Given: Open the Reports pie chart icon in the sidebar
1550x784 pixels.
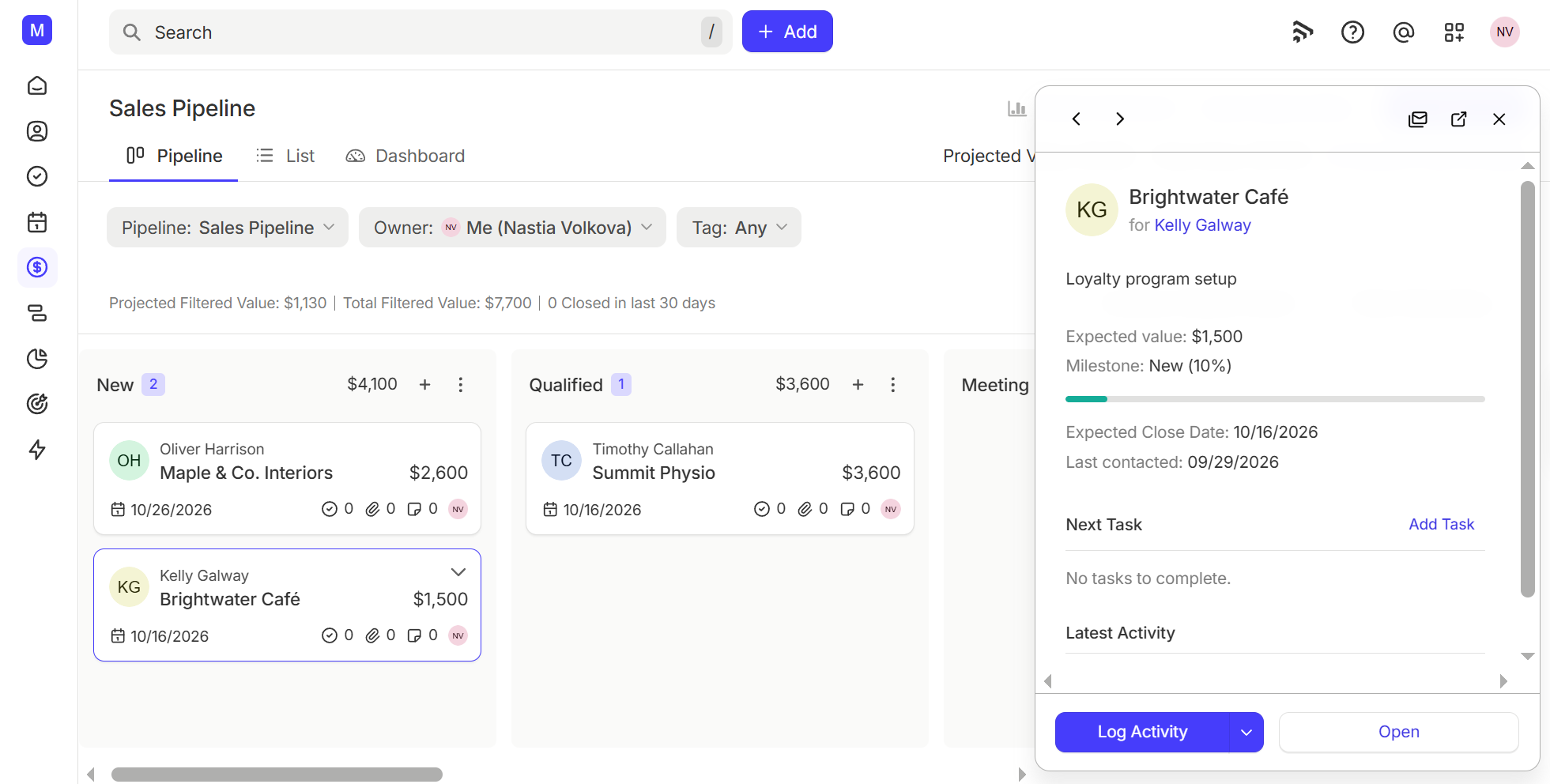Looking at the screenshot, I should pos(37,359).
